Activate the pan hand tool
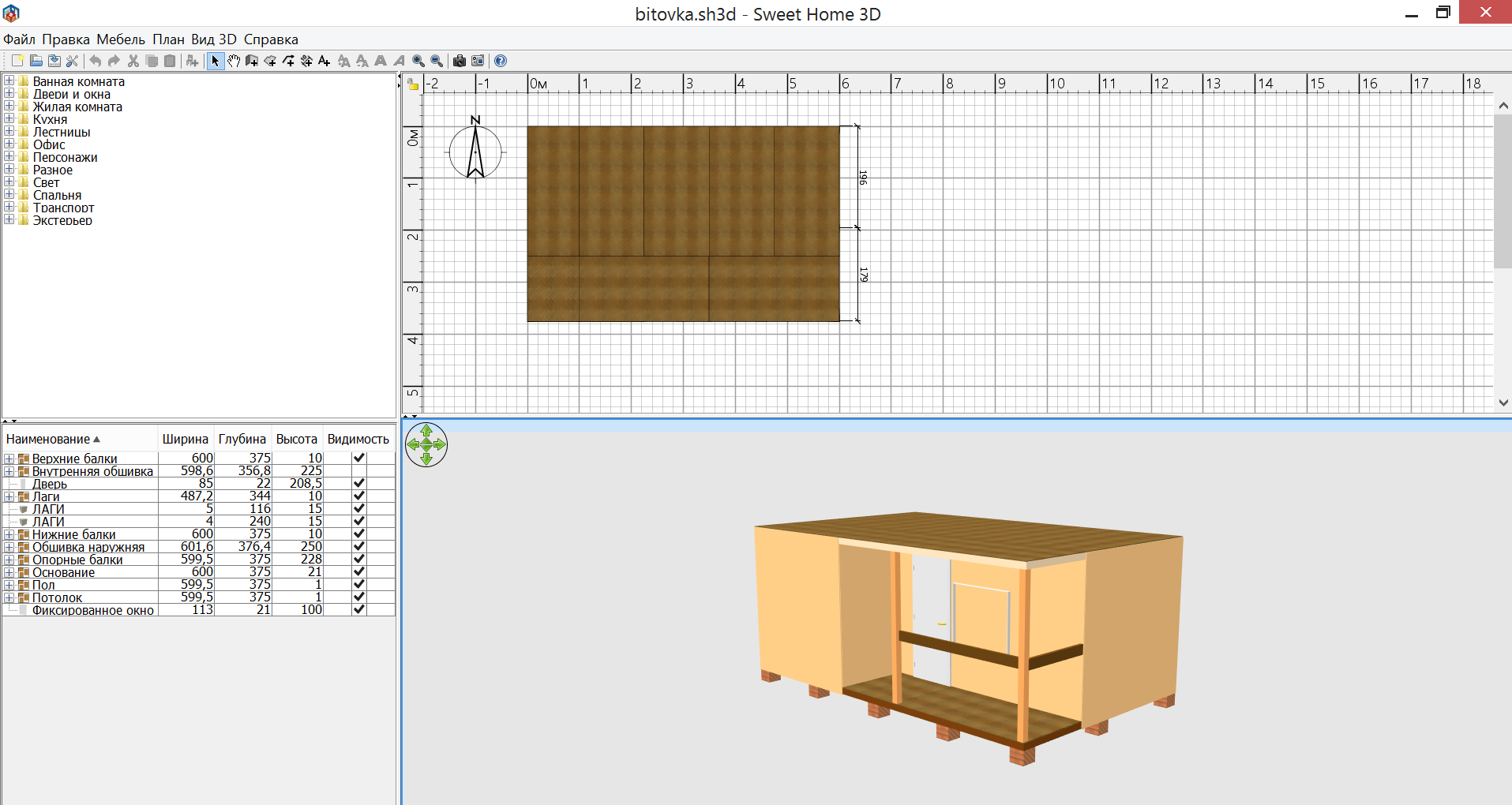Screen dimensions: 1512x805 click(234, 61)
